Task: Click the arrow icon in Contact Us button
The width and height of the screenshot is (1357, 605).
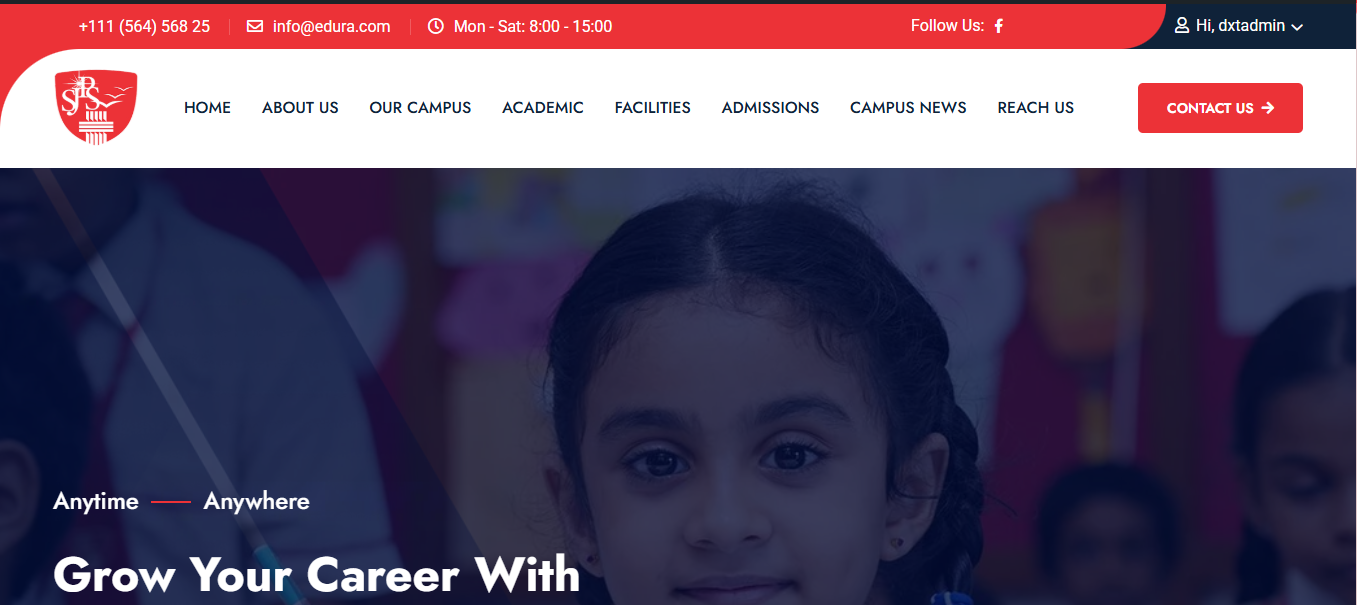Action: point(1268,108)
